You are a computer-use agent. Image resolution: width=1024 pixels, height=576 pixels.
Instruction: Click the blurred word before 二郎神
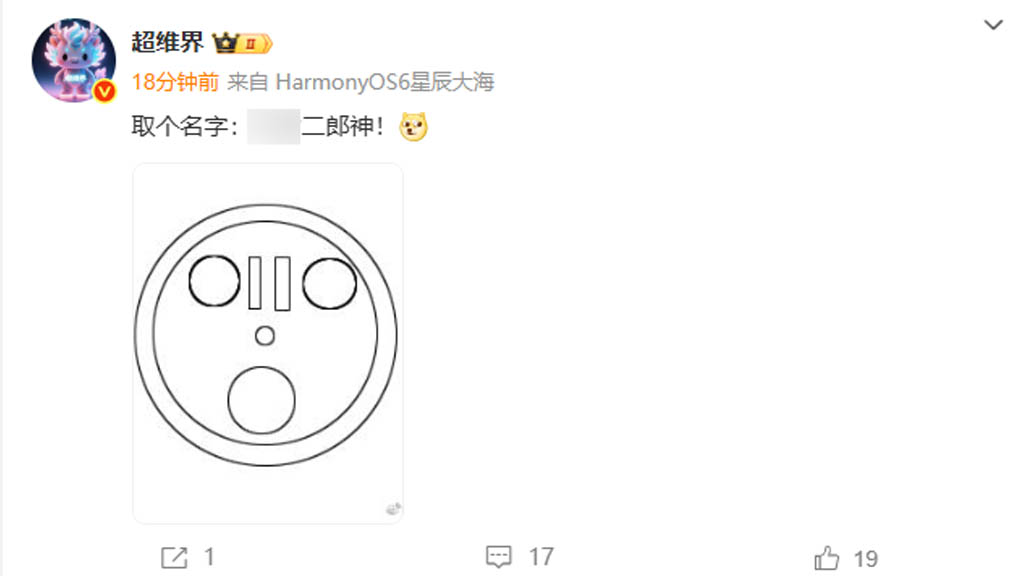pyautogui.click(x=274, y=127)
